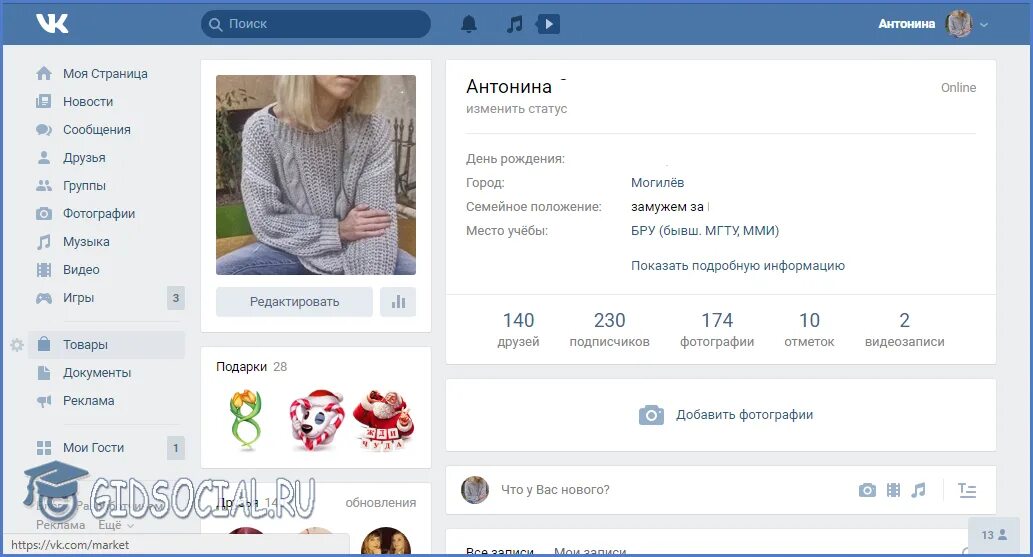Open profile statistics bar chart icon

click(398, 302)
